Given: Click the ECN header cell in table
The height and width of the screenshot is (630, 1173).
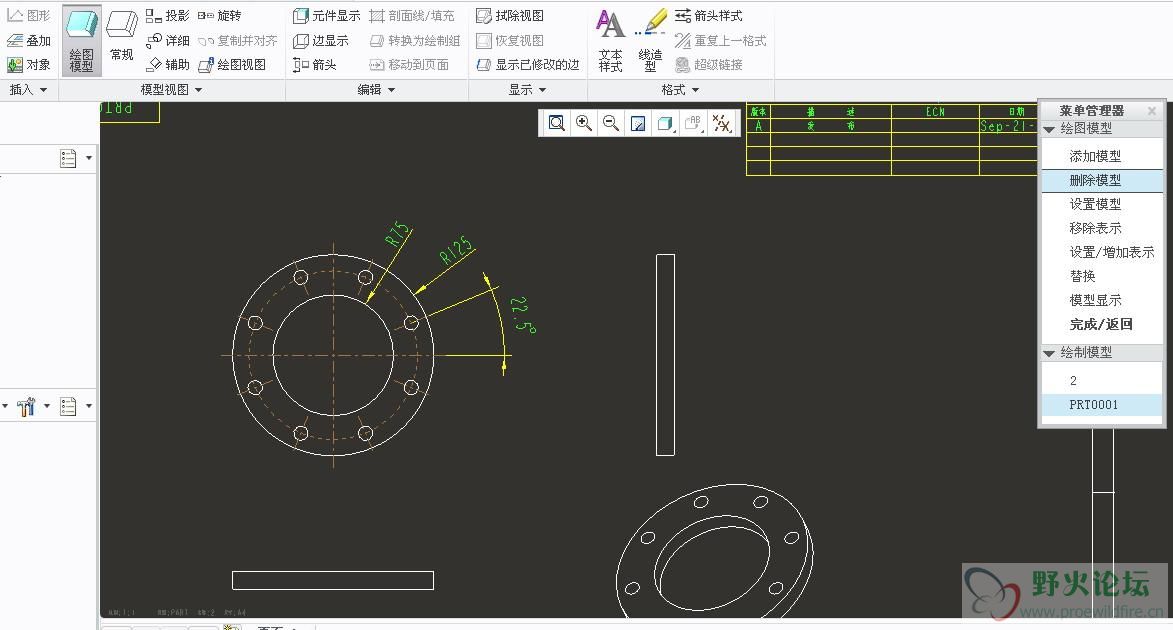Looking at the screenshot, I should pyautogui.click(x=935, y=111).
